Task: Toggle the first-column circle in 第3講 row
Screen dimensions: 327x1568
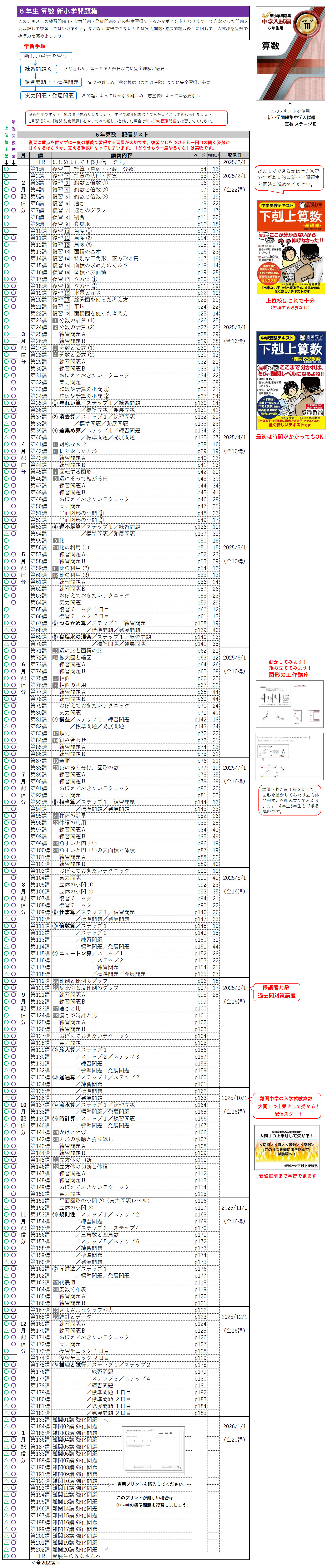Action: (x=6, y=183)
